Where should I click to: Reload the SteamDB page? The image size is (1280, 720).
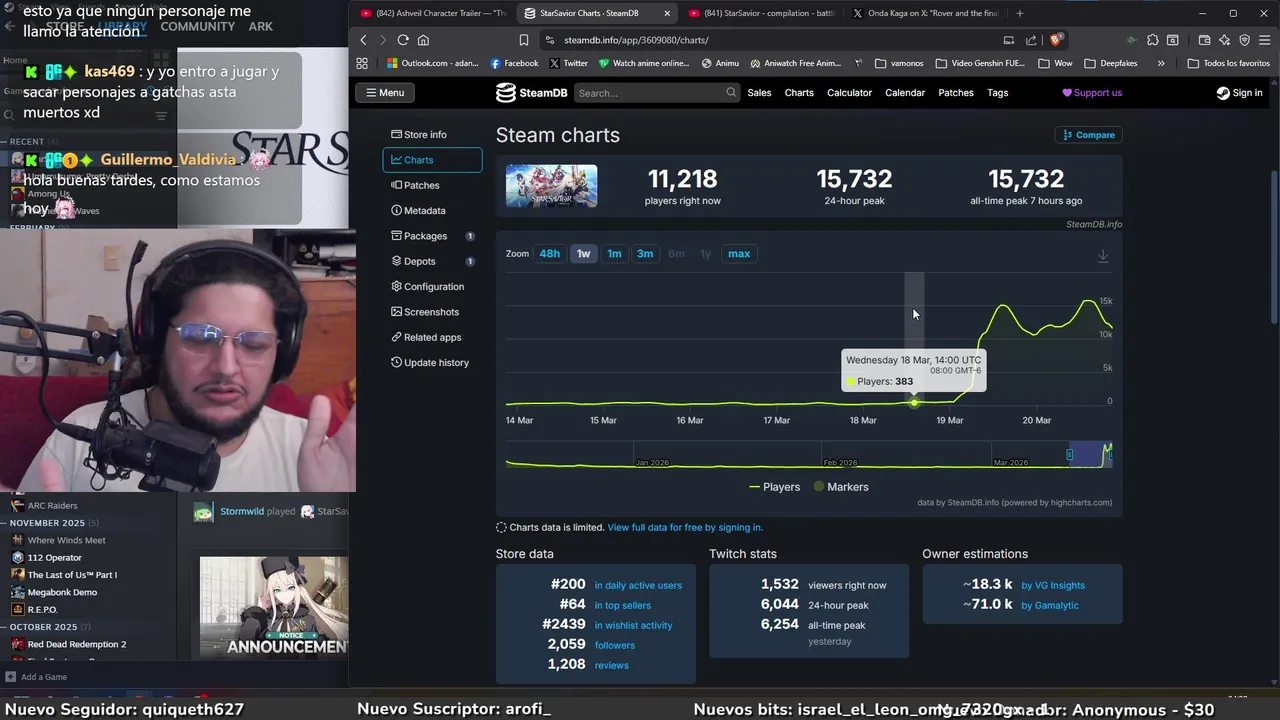(x=403, y=40)
